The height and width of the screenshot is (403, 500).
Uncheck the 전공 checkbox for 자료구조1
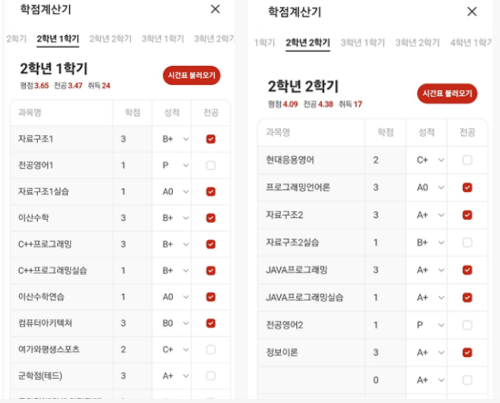pos(211,139)
